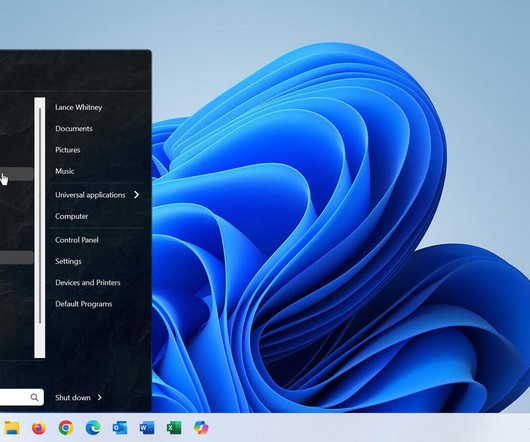Launch Firefox from the taskbar

(39, 427)
